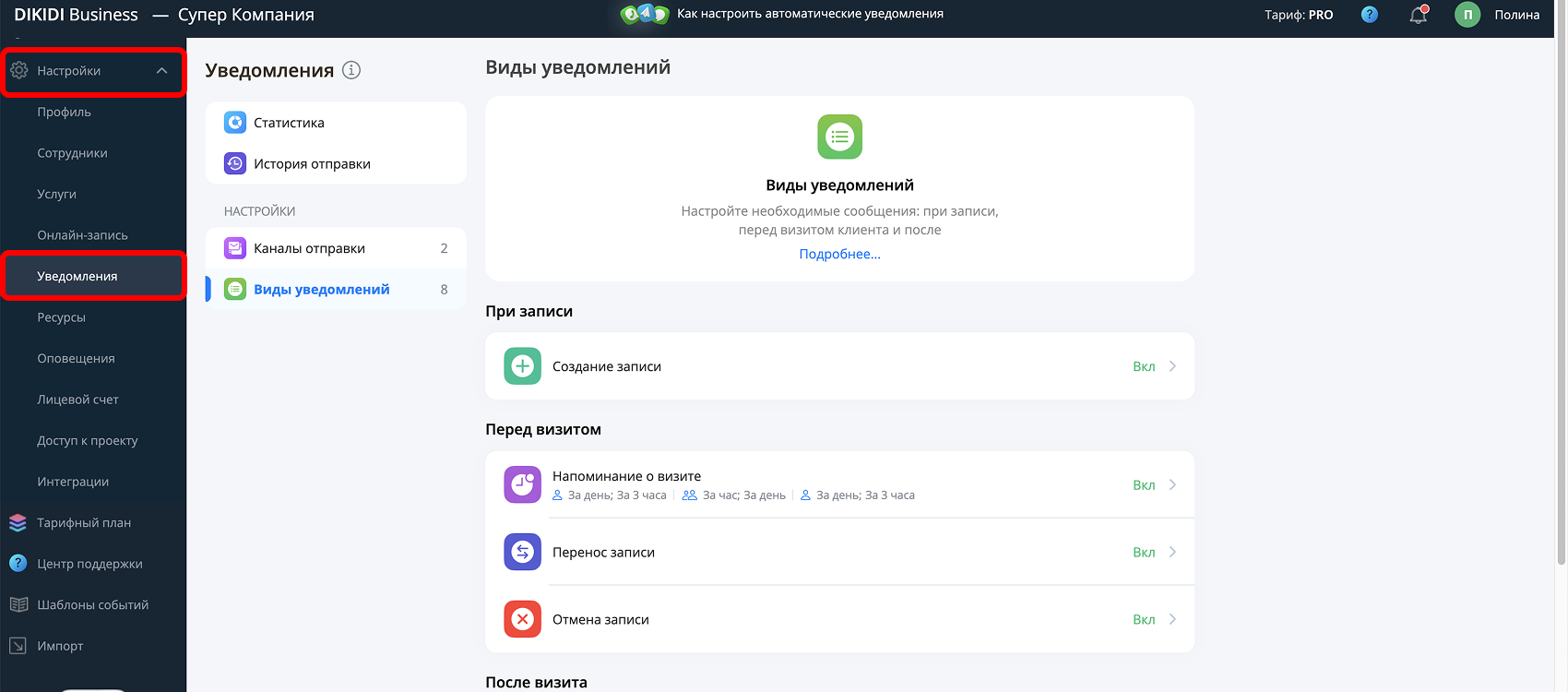Open Оповещения sidebar item
The width and height of the screenshot is (1568, 692).
click(x=76, y=358)
